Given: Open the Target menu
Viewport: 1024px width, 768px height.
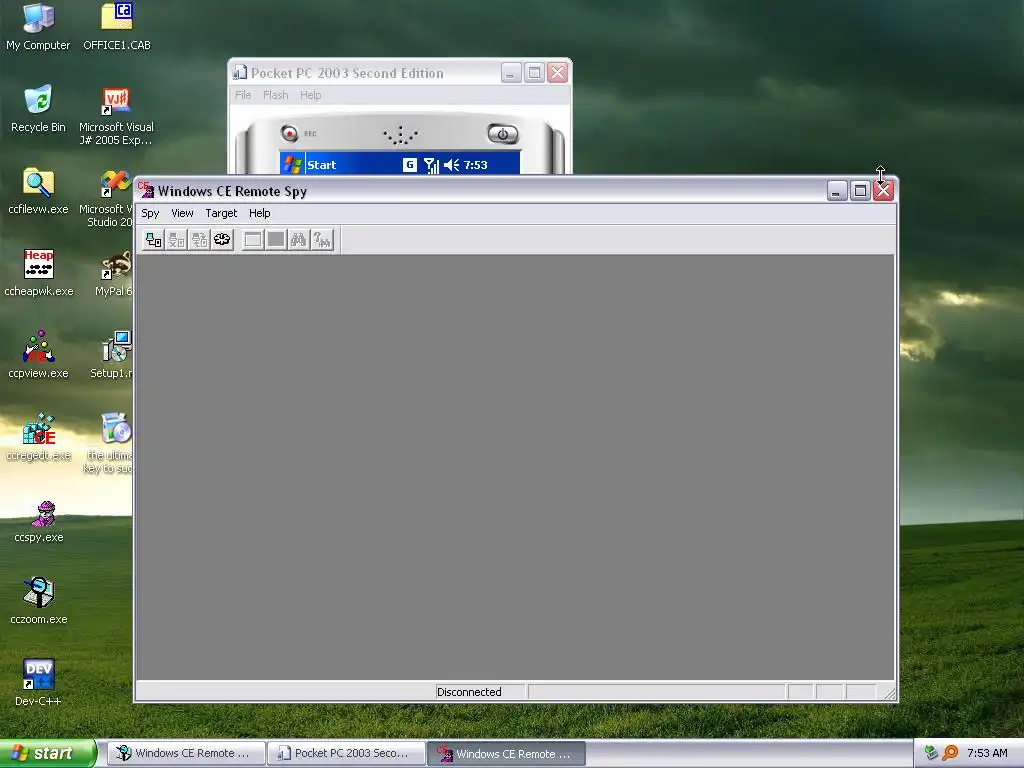Looking at the screenshot, I should (221, 213).
